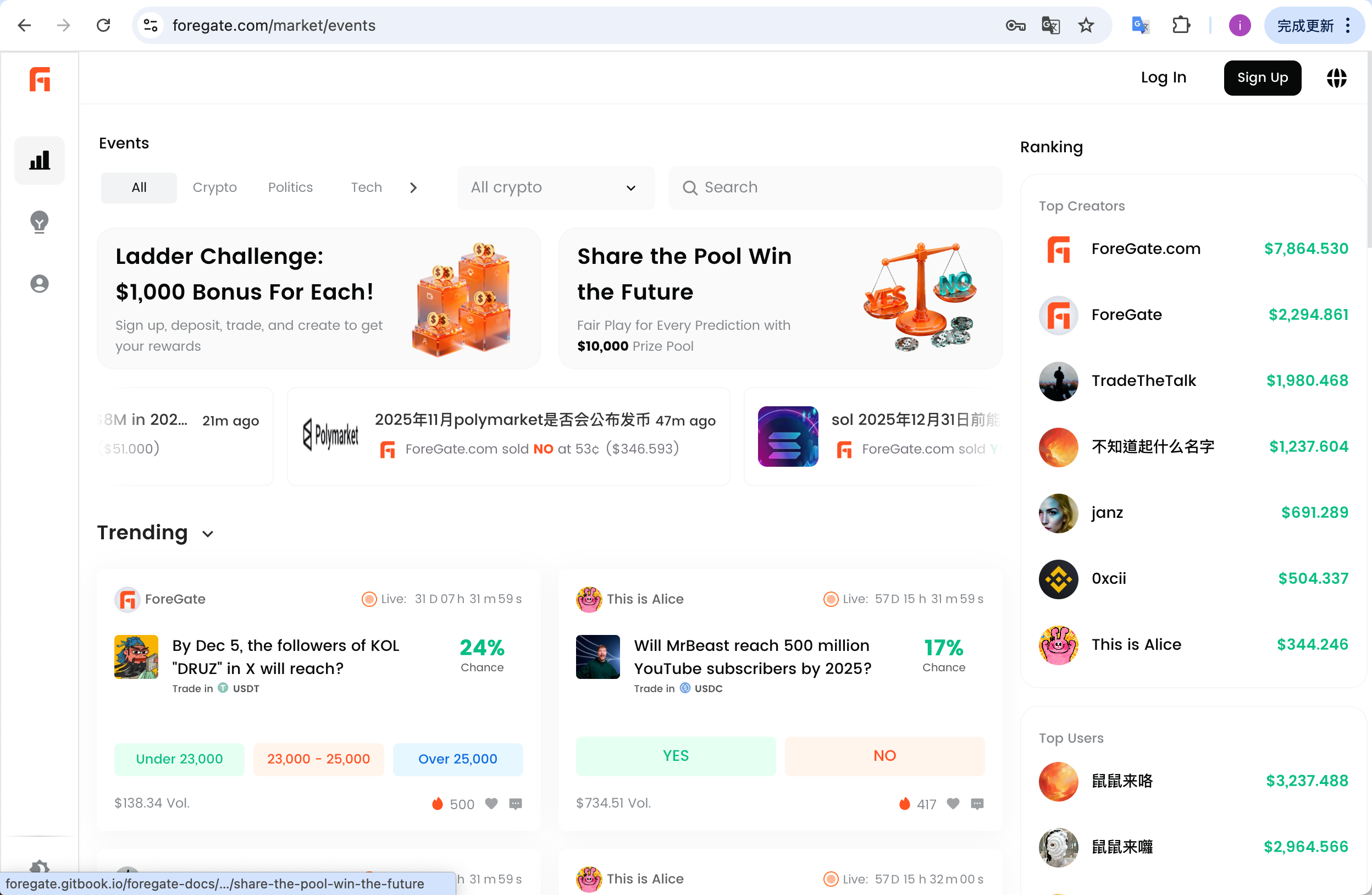
Task: Open the All crypto dropdown
Action: point(555,187)
